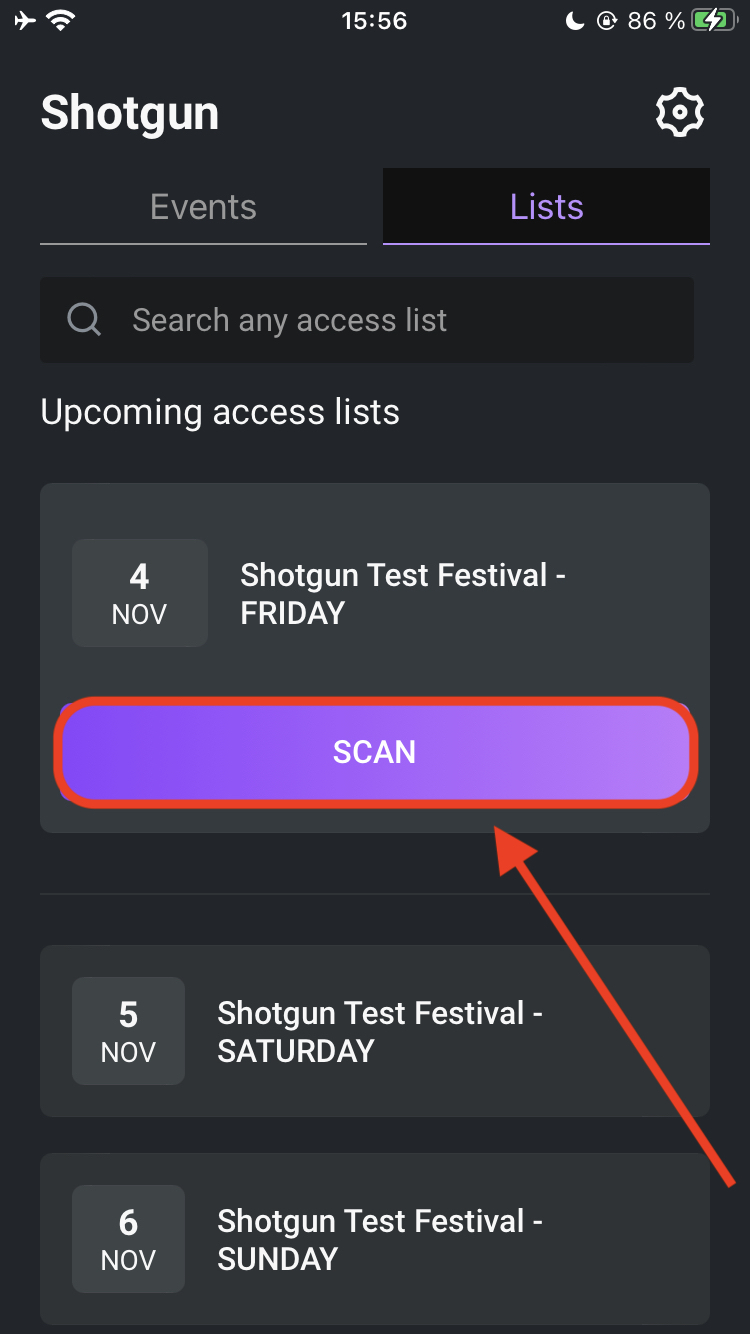Tap the rotation lock status icon
This screenshot has height=1334, width=750.
click(607, 21)
